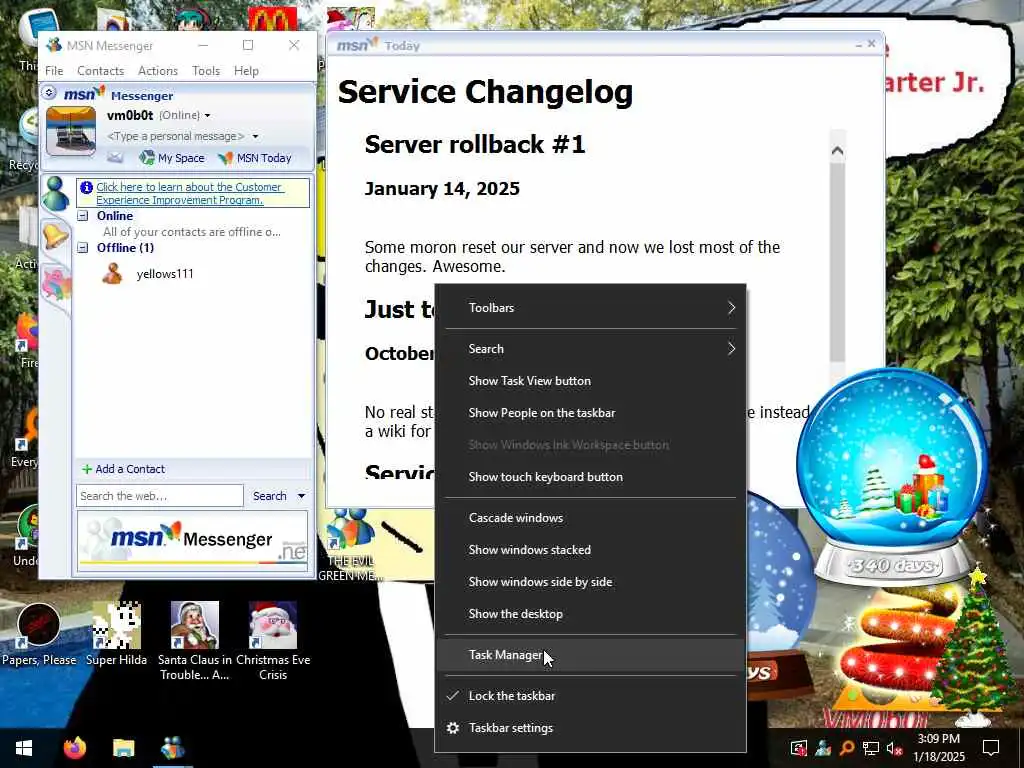The width and height of the screenshot is (1024, 768).
Task: Select Show windows side by side
Action: tap(590, 582)
